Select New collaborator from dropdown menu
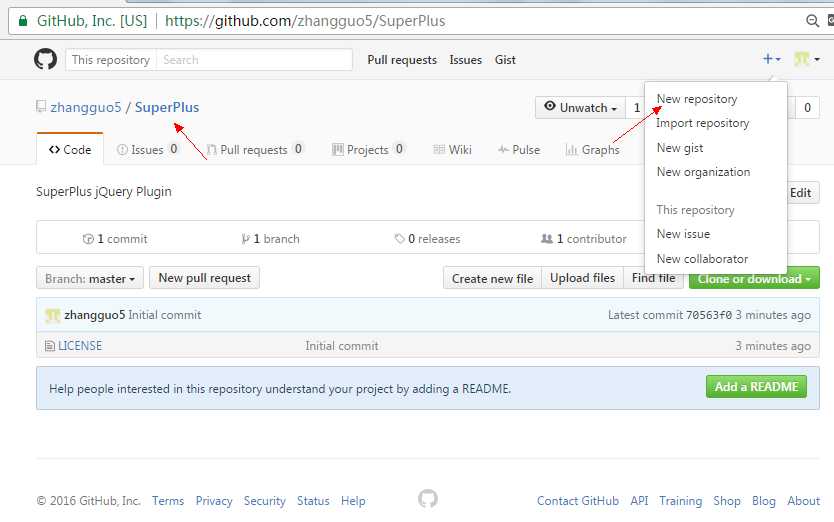 tap(702, 259)
